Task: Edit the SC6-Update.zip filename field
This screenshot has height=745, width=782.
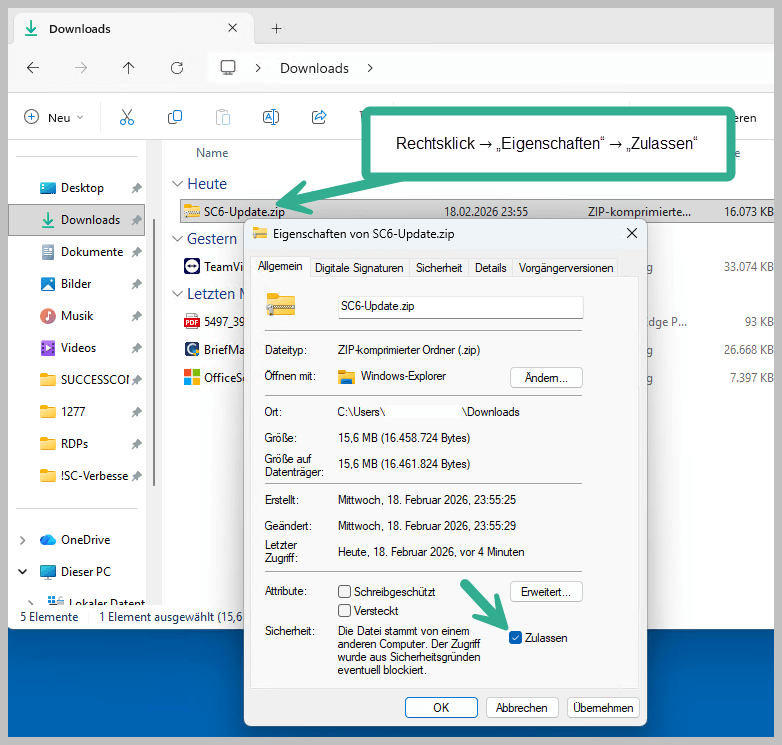Action: tap(460, 306)
